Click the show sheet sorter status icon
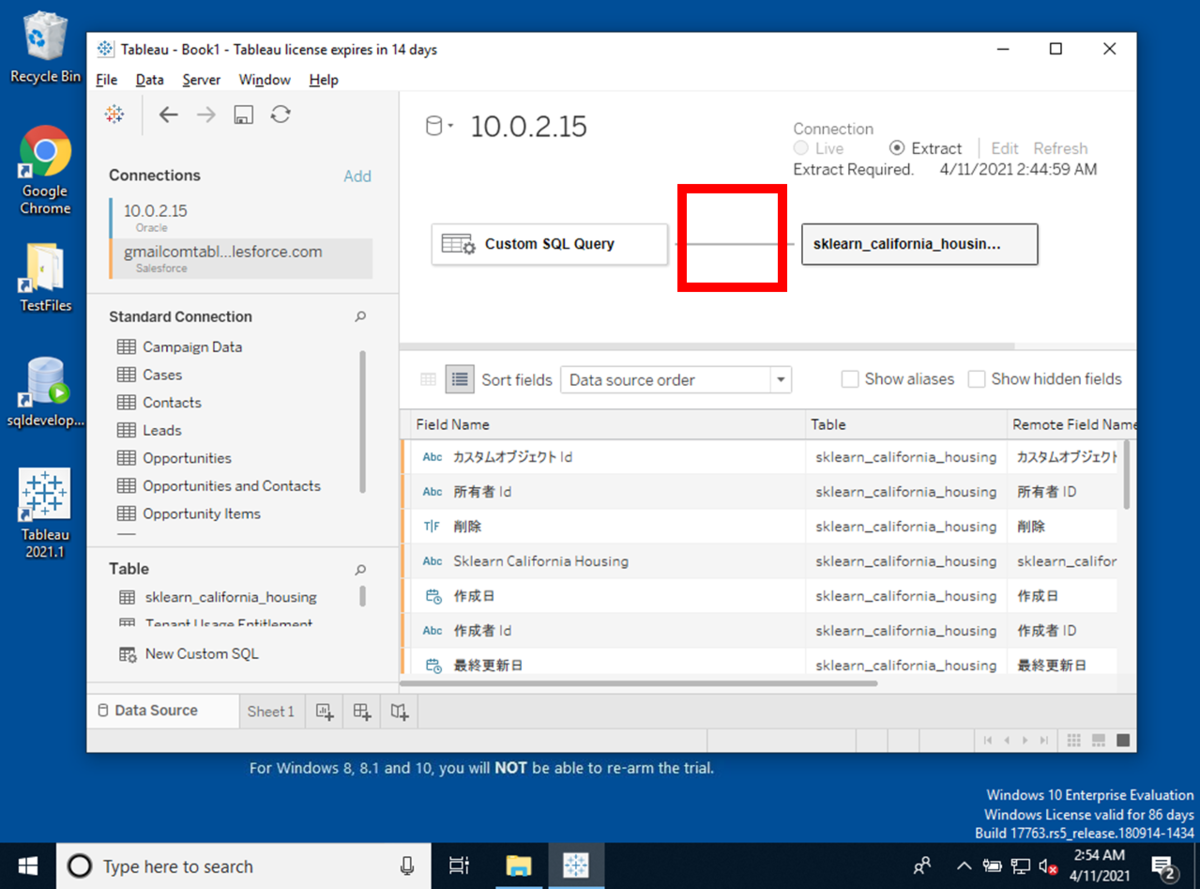The height and width of the screenshot is (889, 1200). 1074,740
